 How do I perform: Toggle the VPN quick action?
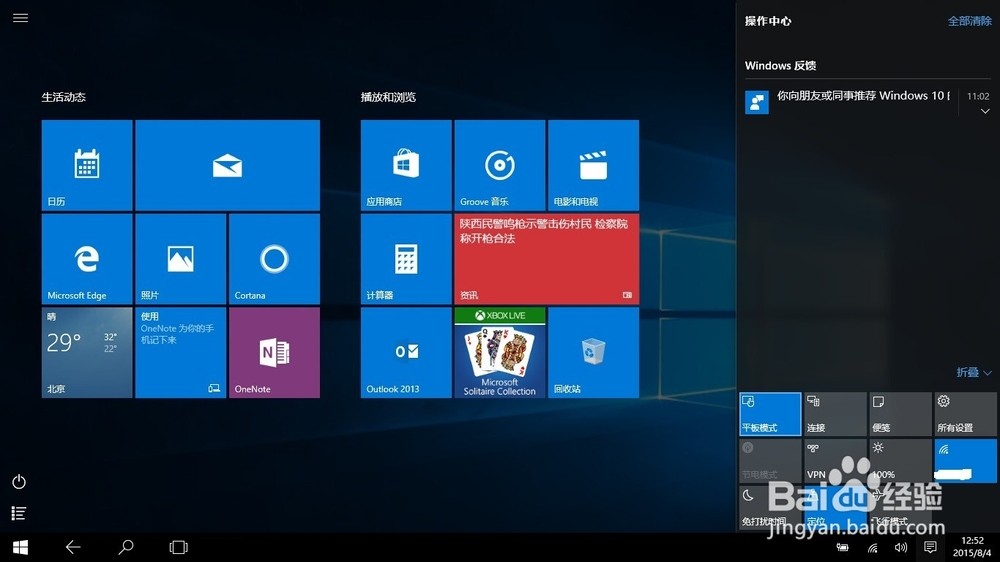[835, 461]
